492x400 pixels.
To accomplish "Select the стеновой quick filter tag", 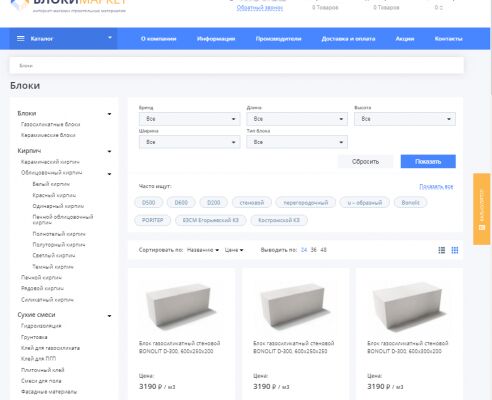I will [x=252, y=203].
